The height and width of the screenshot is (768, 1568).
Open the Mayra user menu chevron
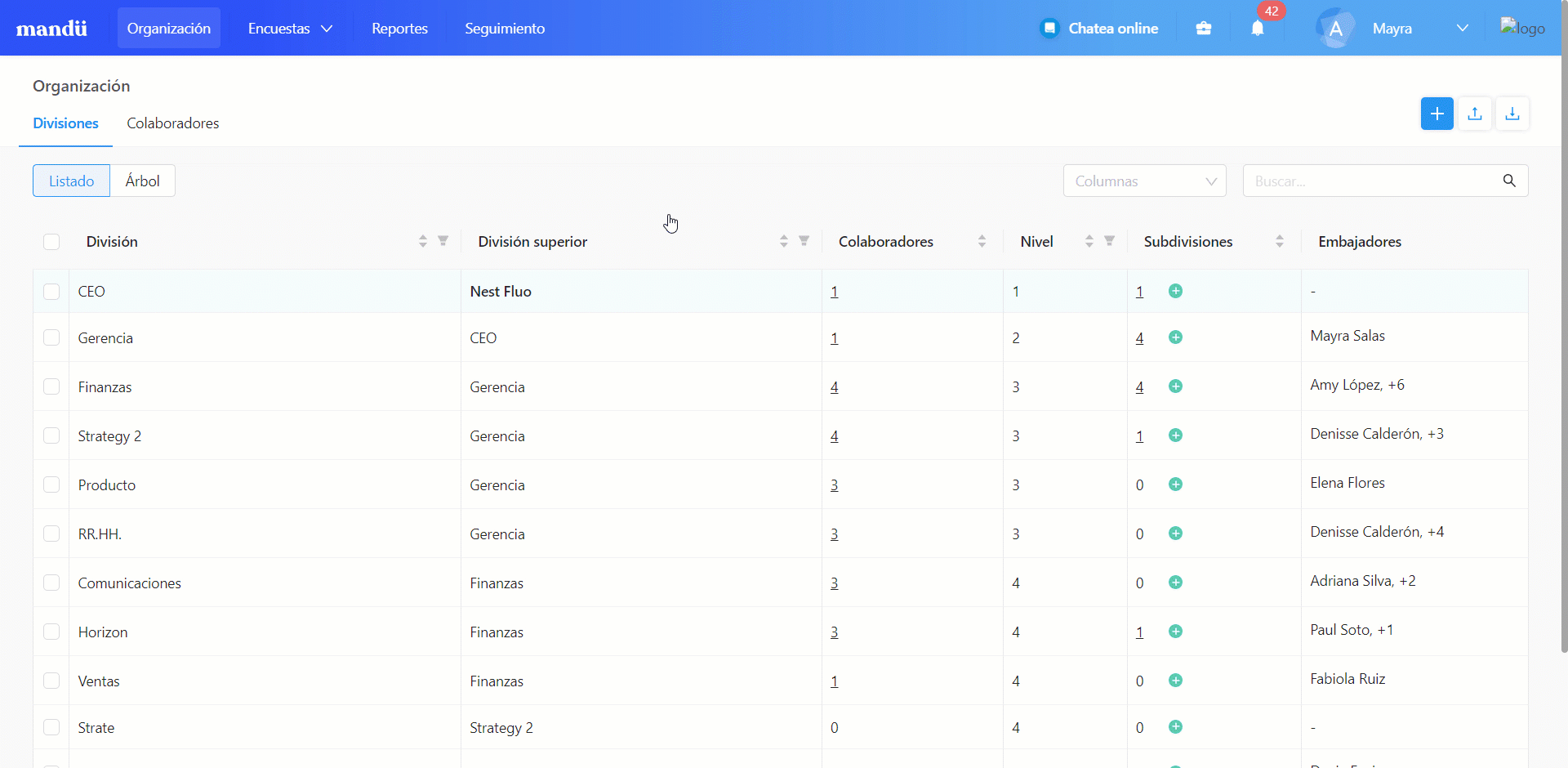click(1463, 29)
